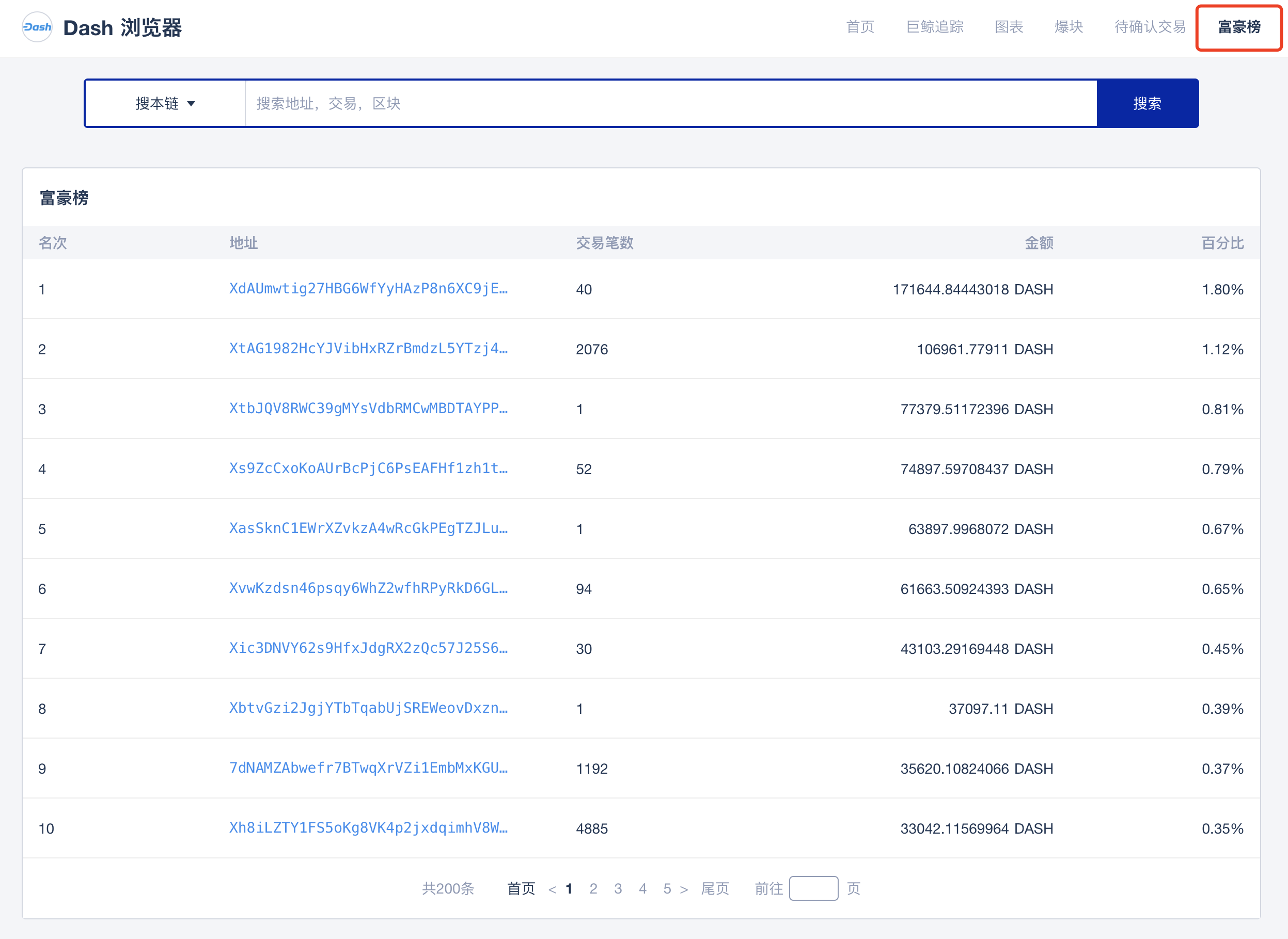The width and height of the screenshot is (1288, 939).
Task: Open address 7dNAMZAbwefr7BTwqXrVZi1EmbMxKGU…
Action: (368, 768)
